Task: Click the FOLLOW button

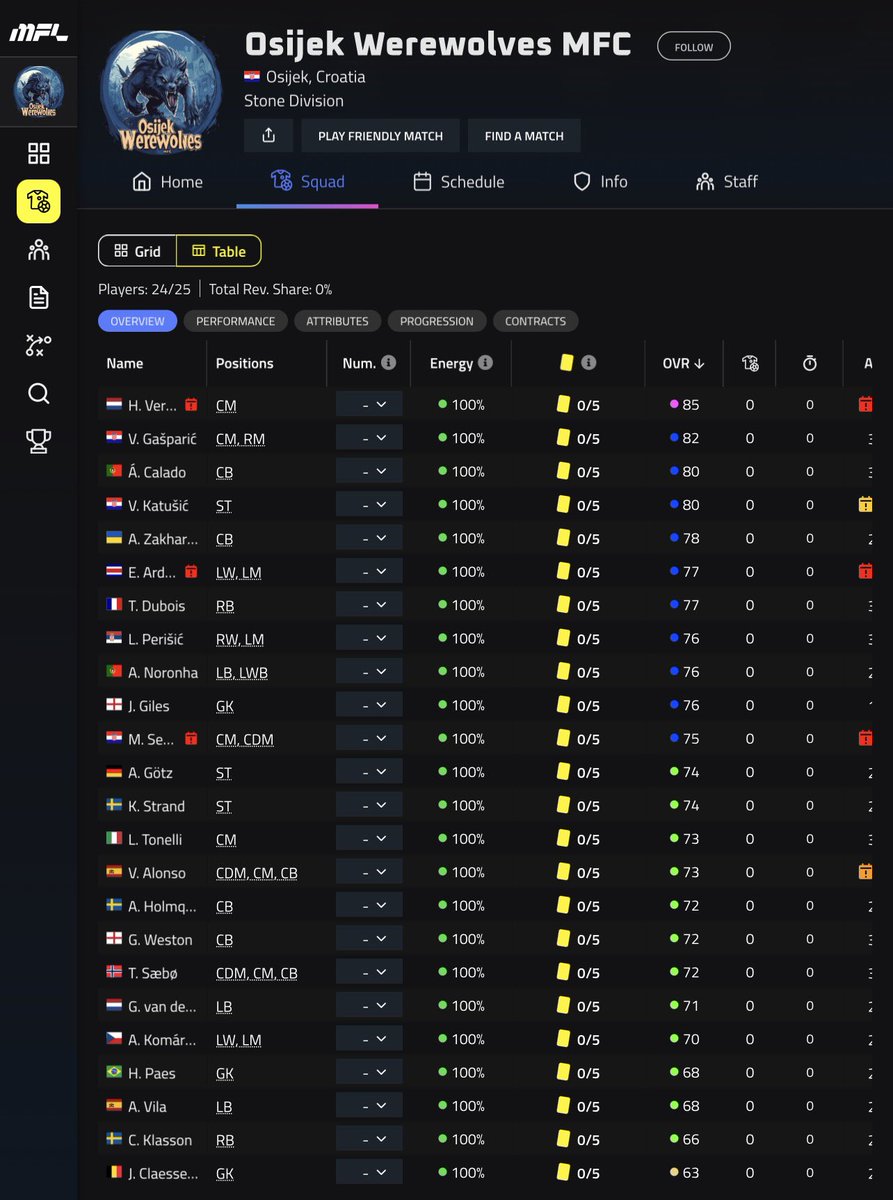Action: pyautogui.click(x=693, y=47)
